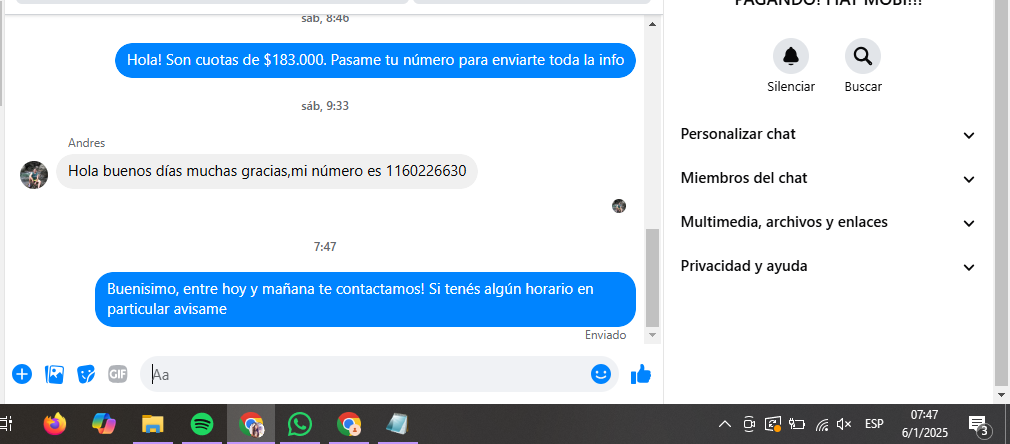Choose a sticker from sticker icon
Viewport: 1010px width, 444px height.
click(x=86, y=374)
